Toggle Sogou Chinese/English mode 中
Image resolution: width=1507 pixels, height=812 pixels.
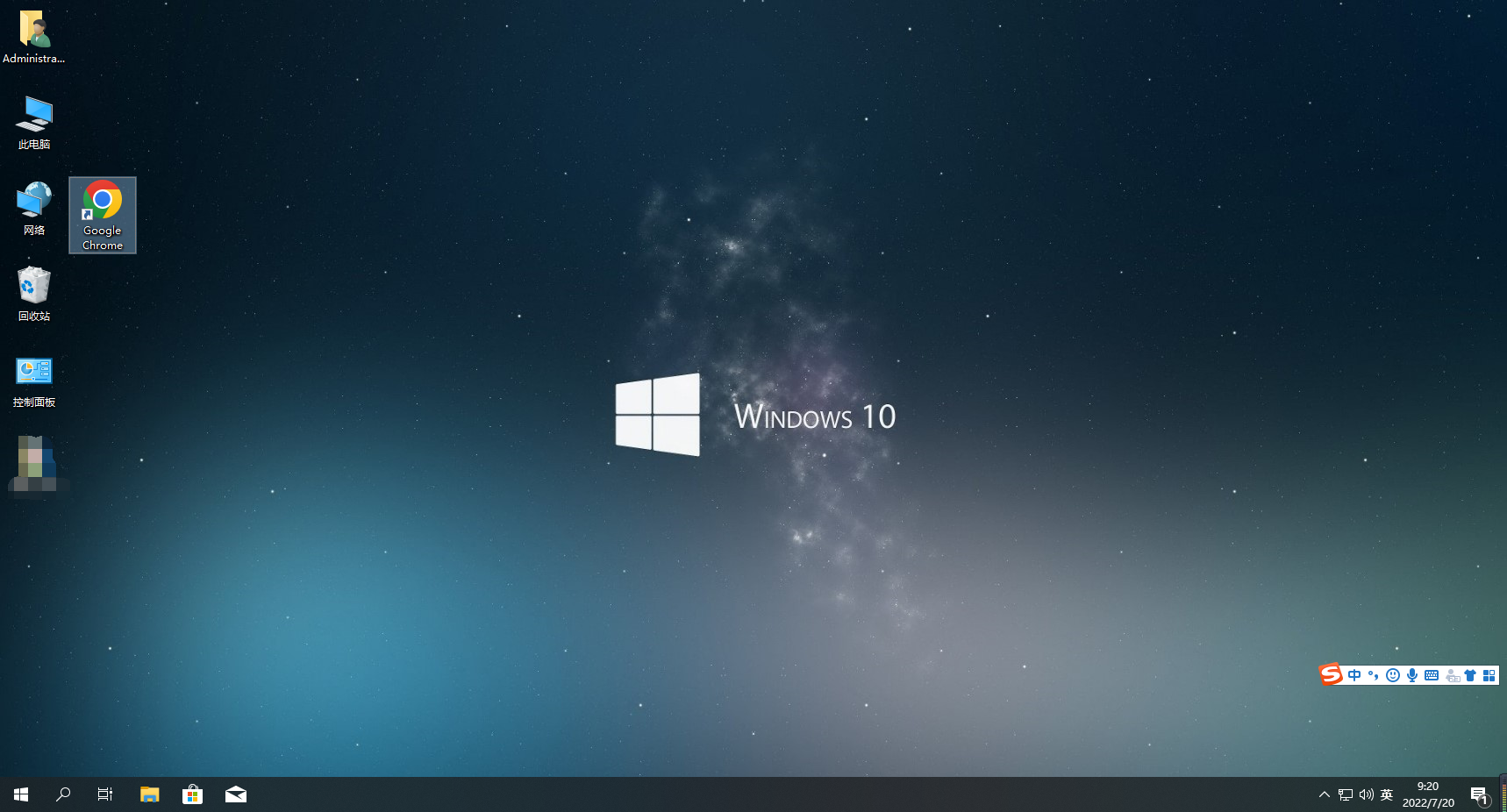pyautogui.click(x=1354, y=675)
